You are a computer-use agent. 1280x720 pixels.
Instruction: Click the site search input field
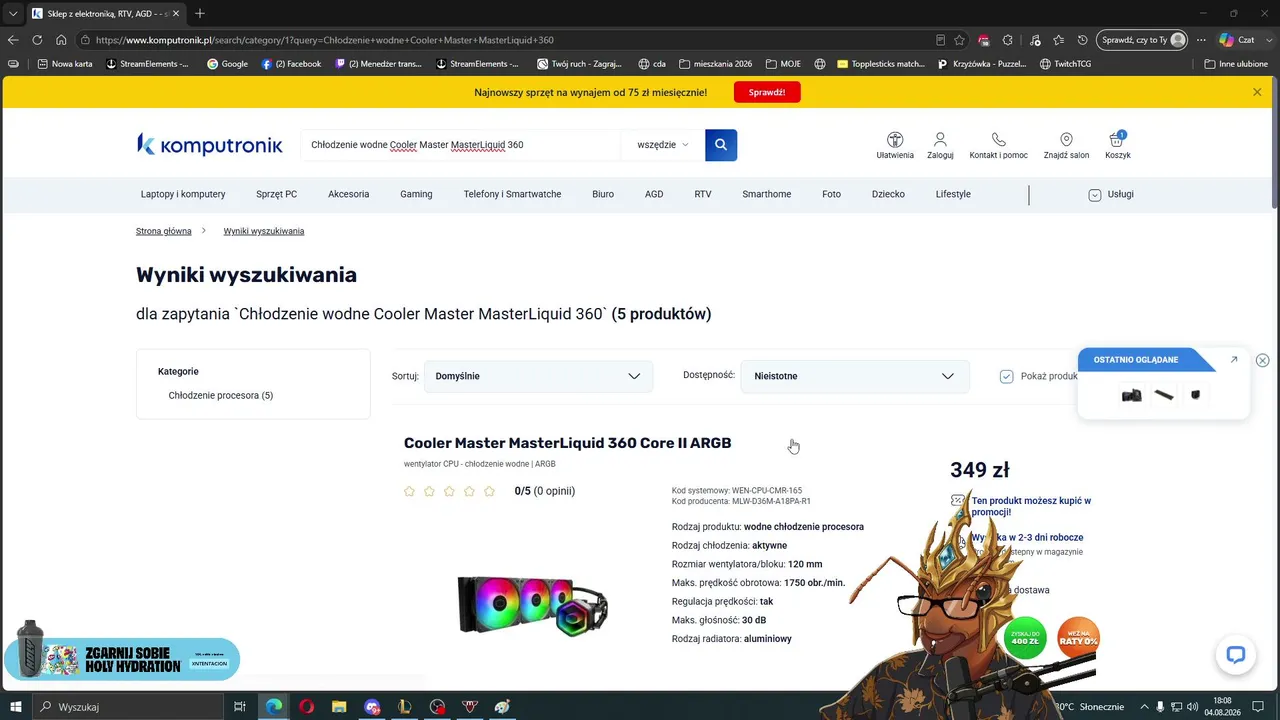pos(460,145)
